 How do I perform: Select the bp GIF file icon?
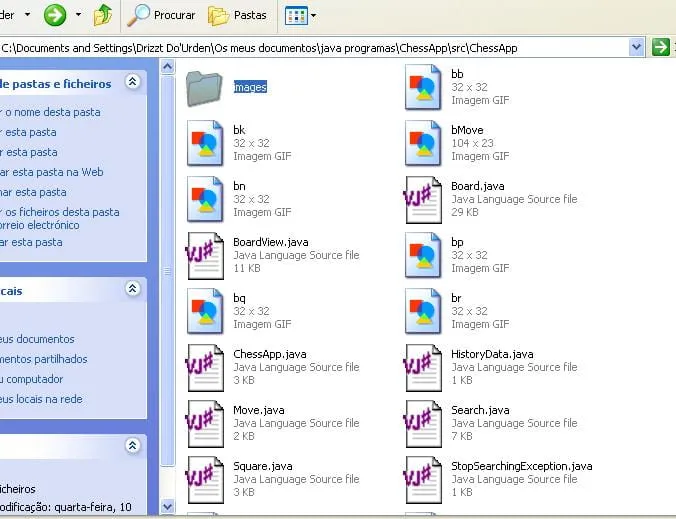423,255
